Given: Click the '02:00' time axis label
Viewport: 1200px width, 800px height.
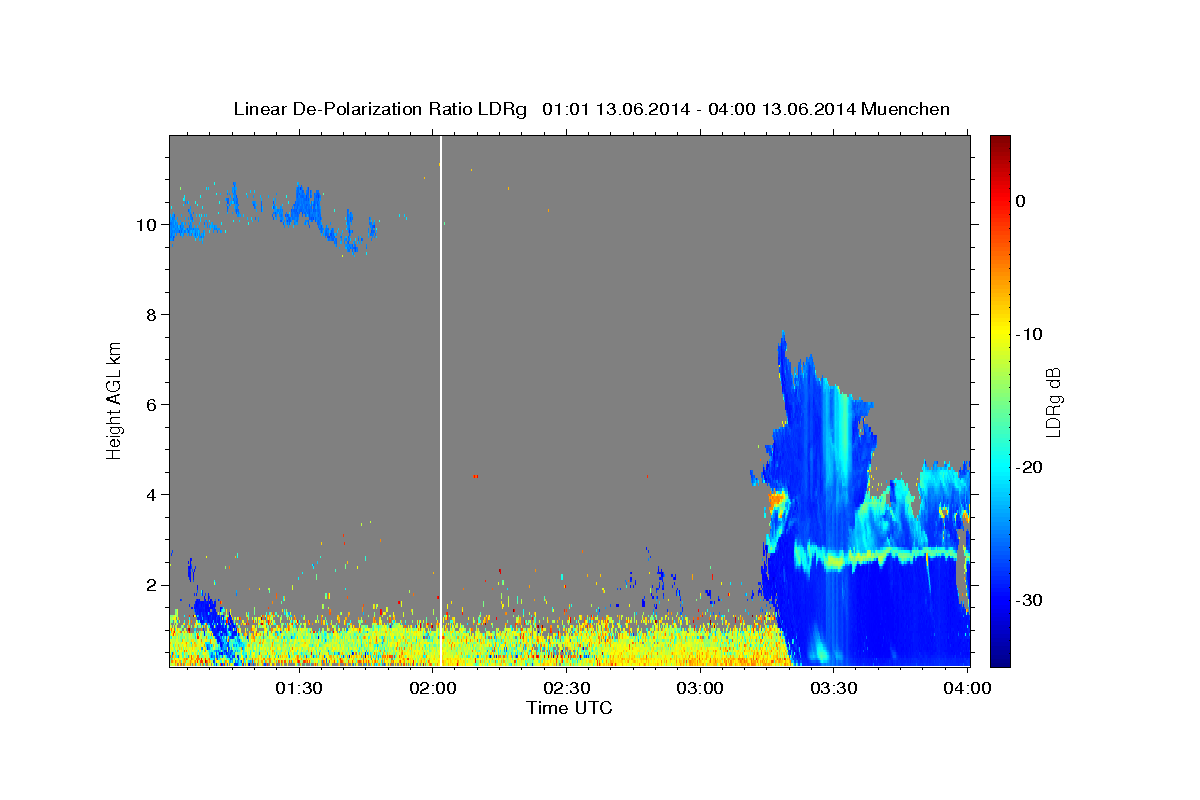Looking at the screenshot, I should [433, 687].
